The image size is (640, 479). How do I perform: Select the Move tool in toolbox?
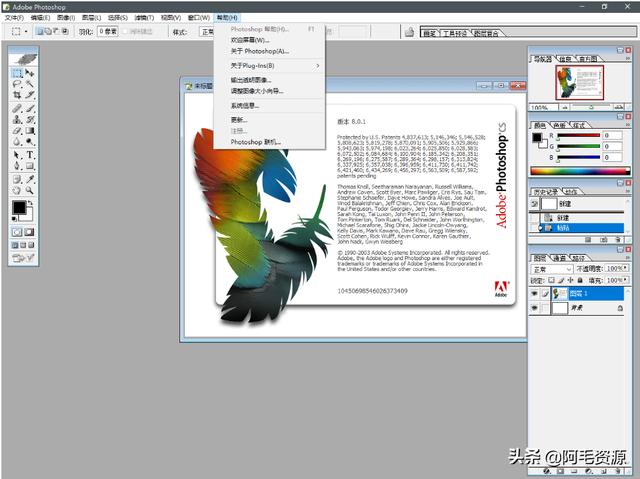point(30,73)
